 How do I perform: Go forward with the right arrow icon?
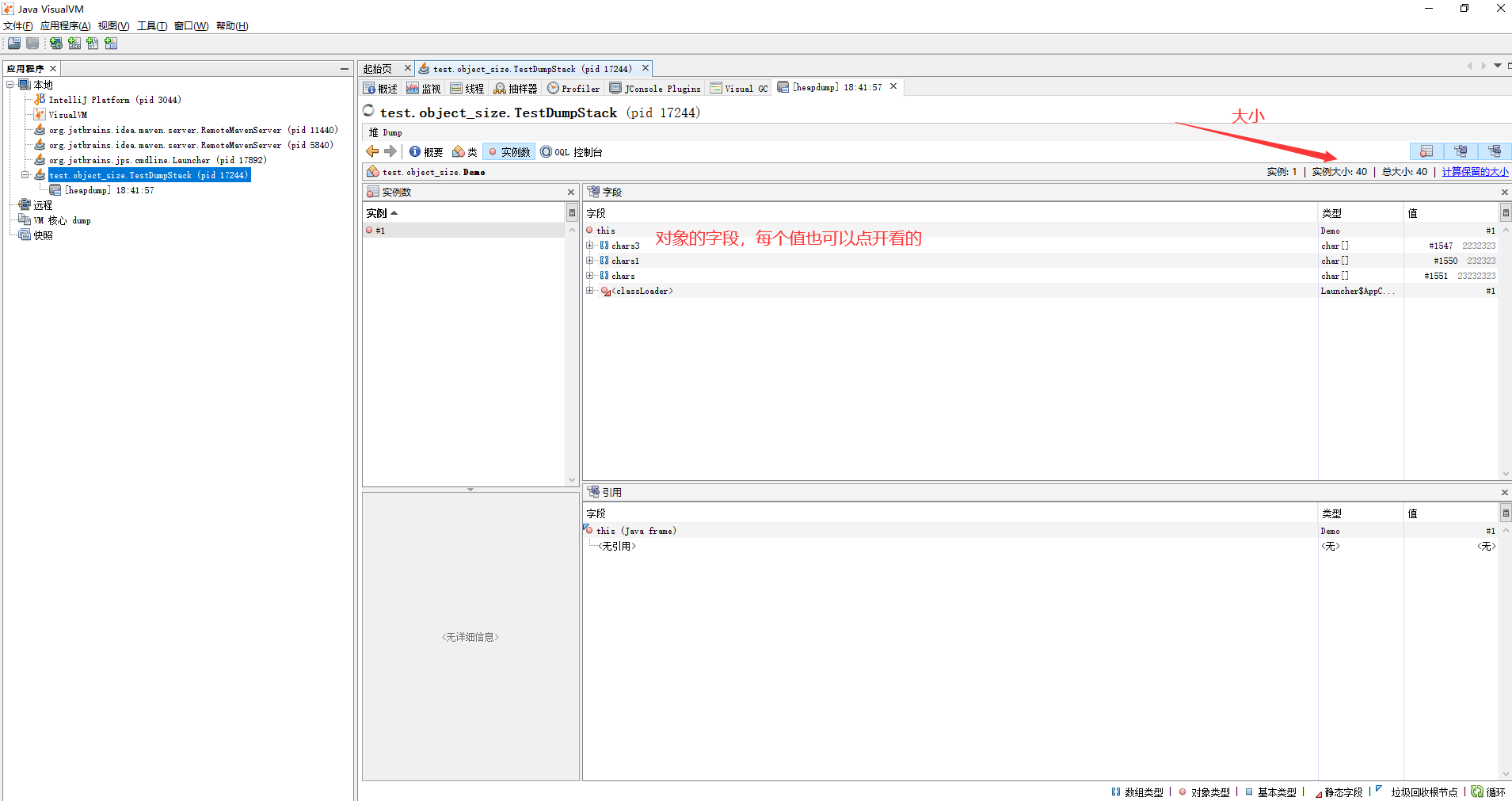[x=390, y=151]
